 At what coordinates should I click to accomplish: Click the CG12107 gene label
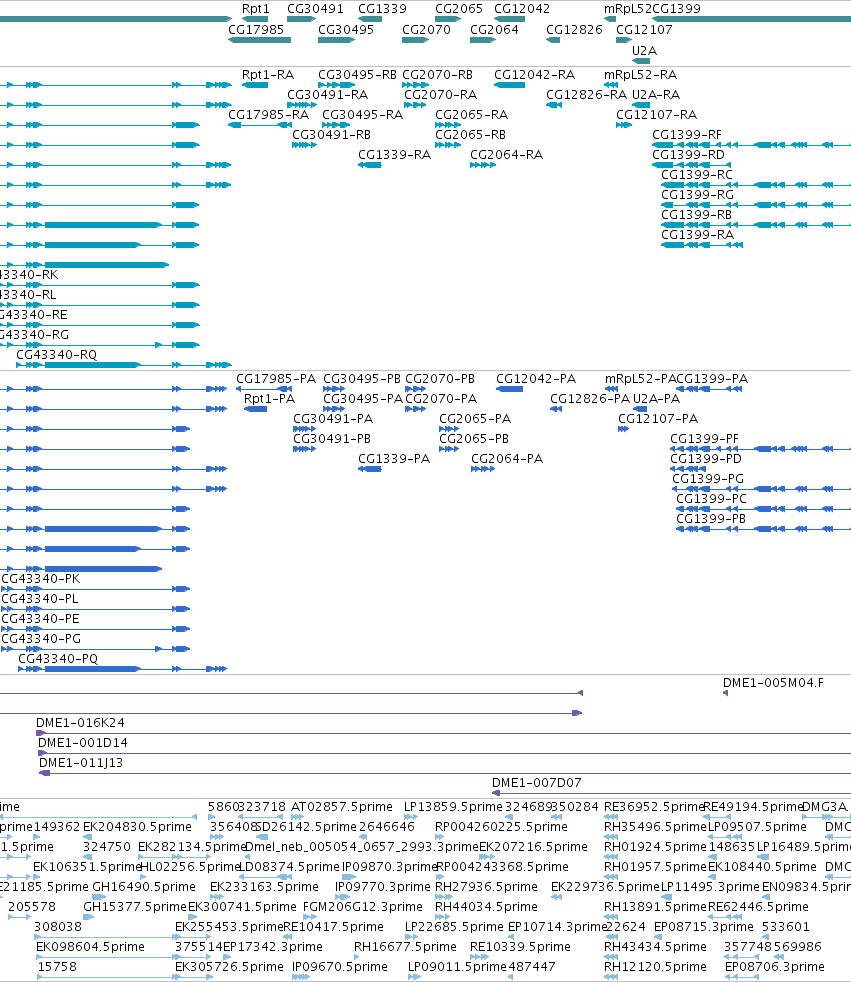pyautogui.click(x=644, y=29)
